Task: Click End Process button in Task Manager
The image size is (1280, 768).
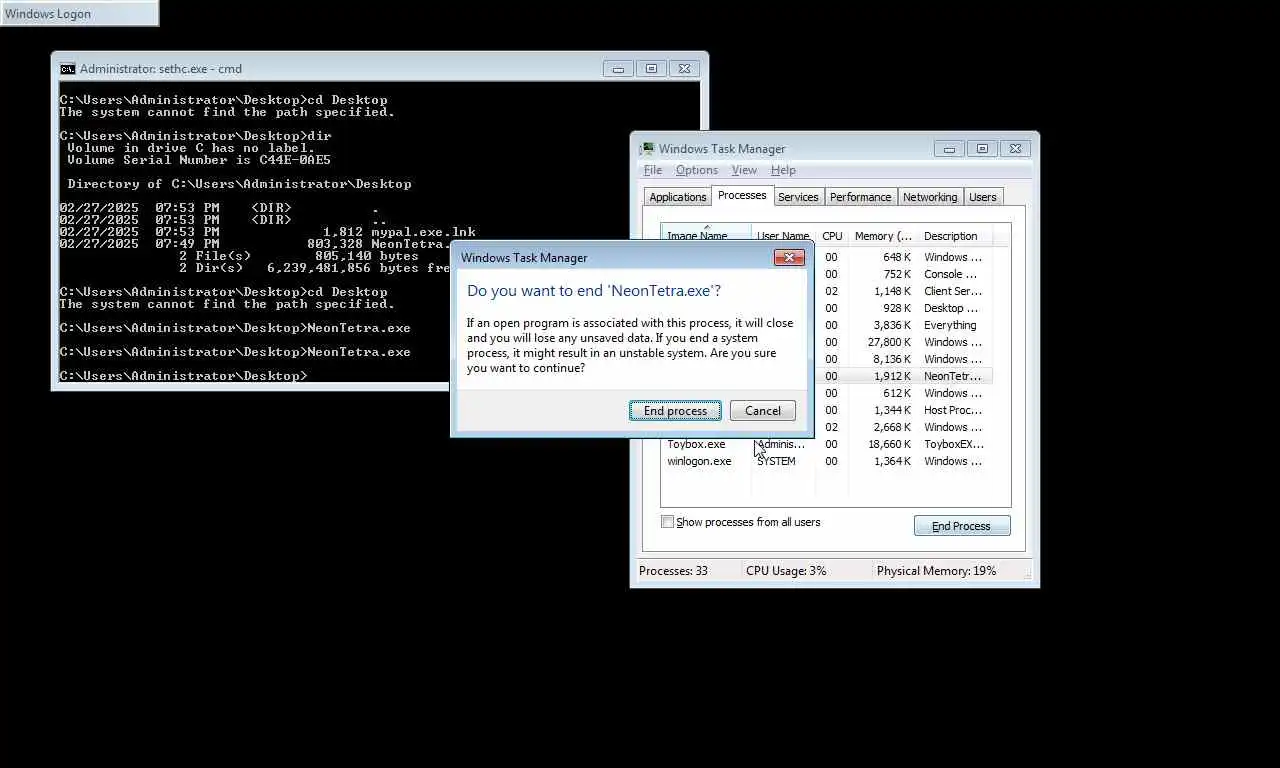Action: 961,526
